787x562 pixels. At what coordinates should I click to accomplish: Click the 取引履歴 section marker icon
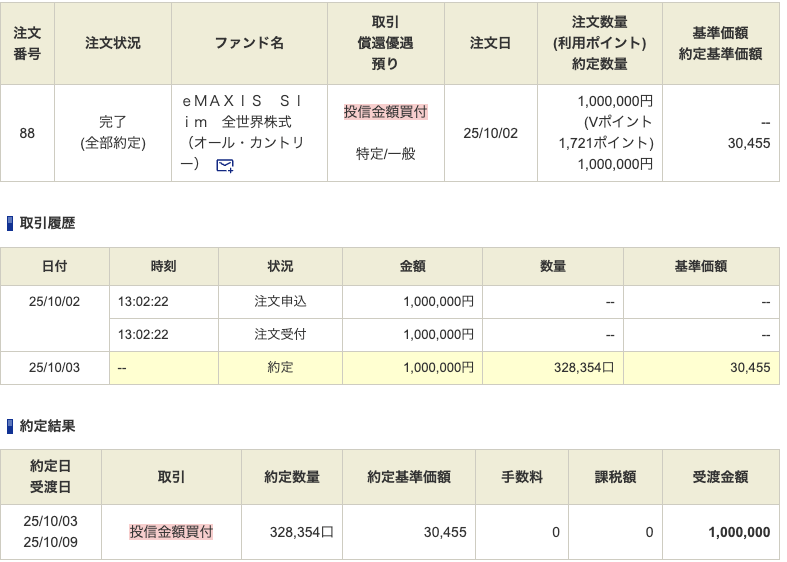(x=11, y=224)
